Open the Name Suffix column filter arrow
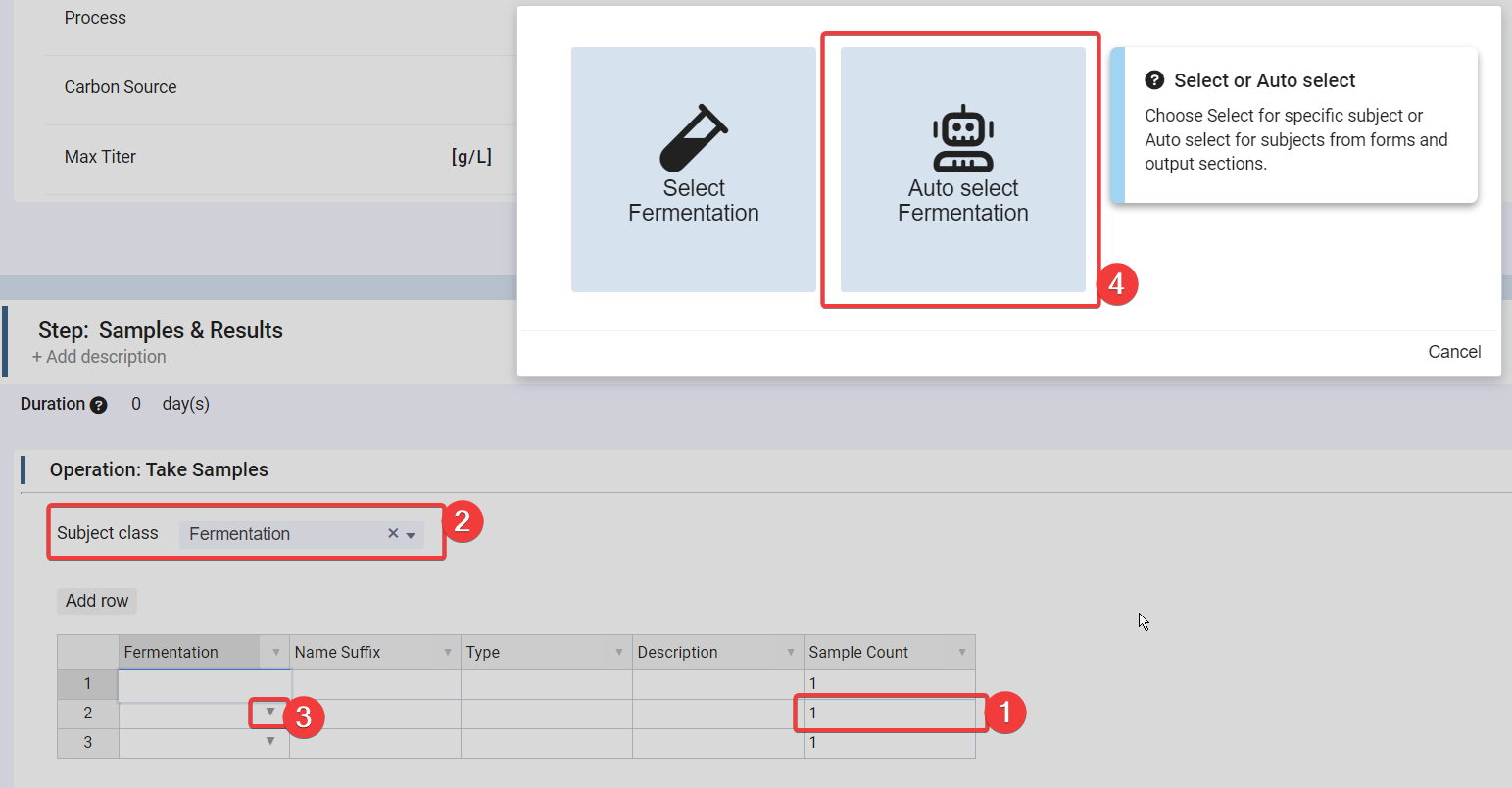 click(448, 653)
